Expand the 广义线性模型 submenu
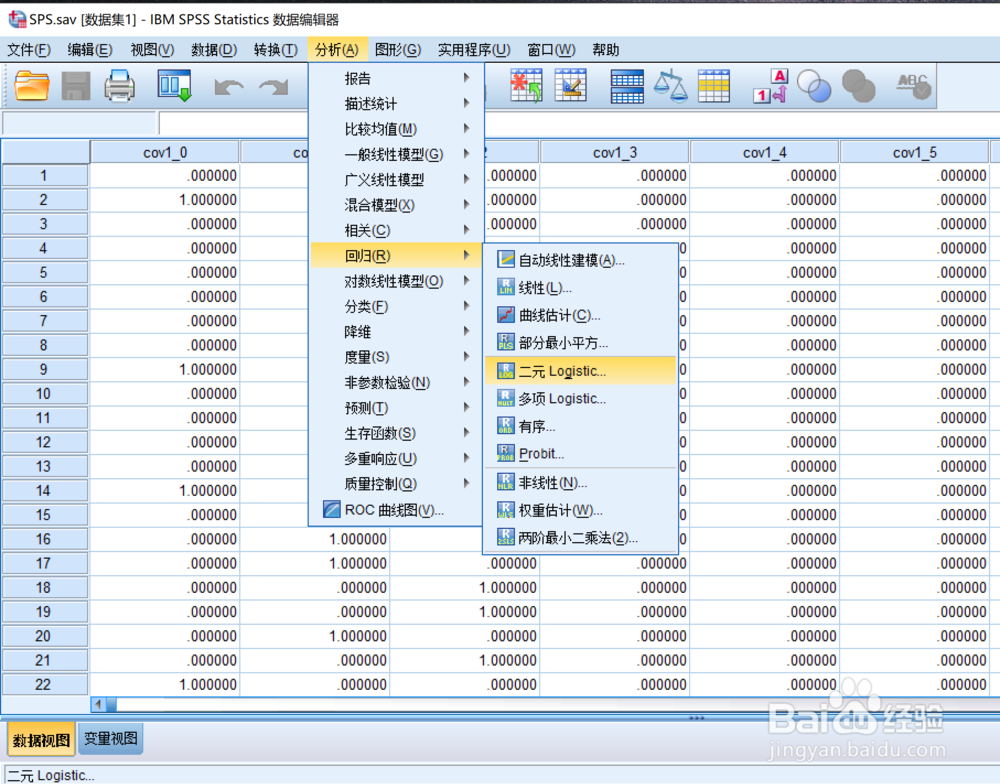The height and width of the screenshot is (784, 1000). tap(396, 180)
